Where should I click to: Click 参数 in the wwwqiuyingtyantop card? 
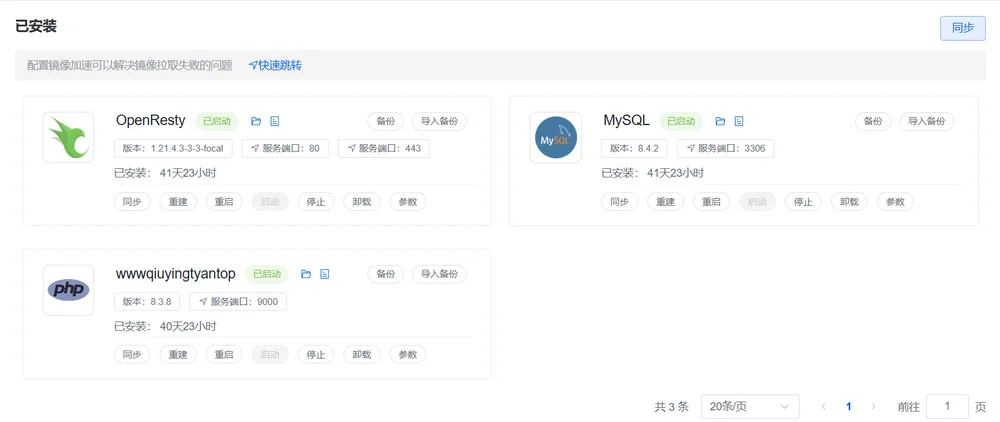click(408, 354)
